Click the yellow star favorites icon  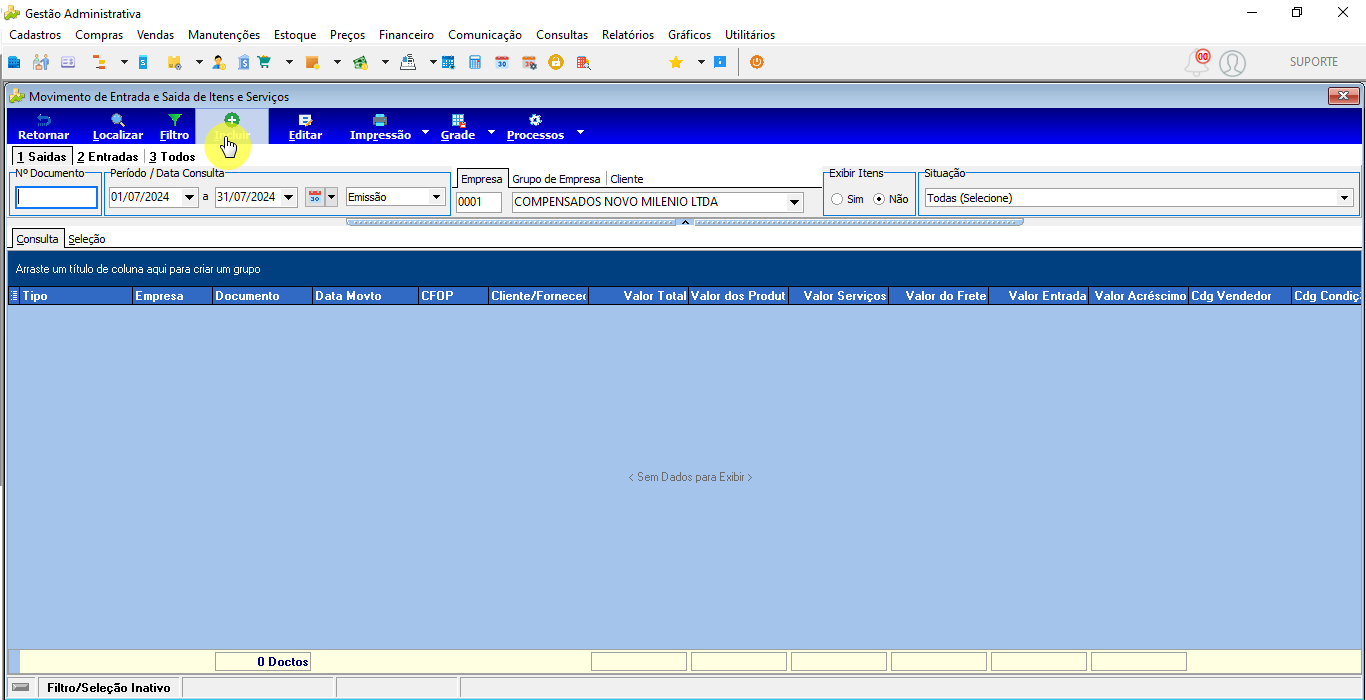tap(676, 62)
